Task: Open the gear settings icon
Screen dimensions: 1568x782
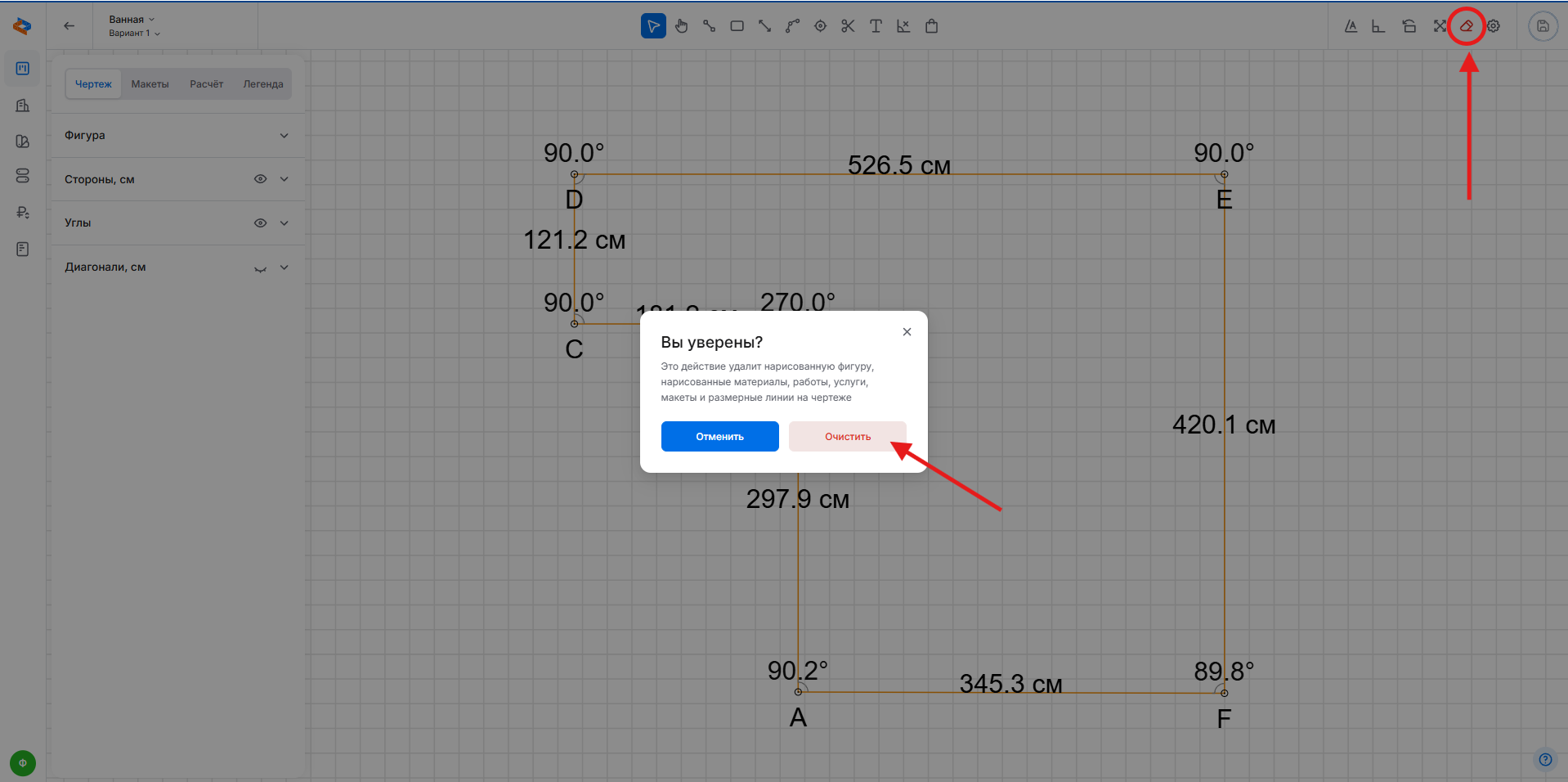Action: pos(1494,26)
